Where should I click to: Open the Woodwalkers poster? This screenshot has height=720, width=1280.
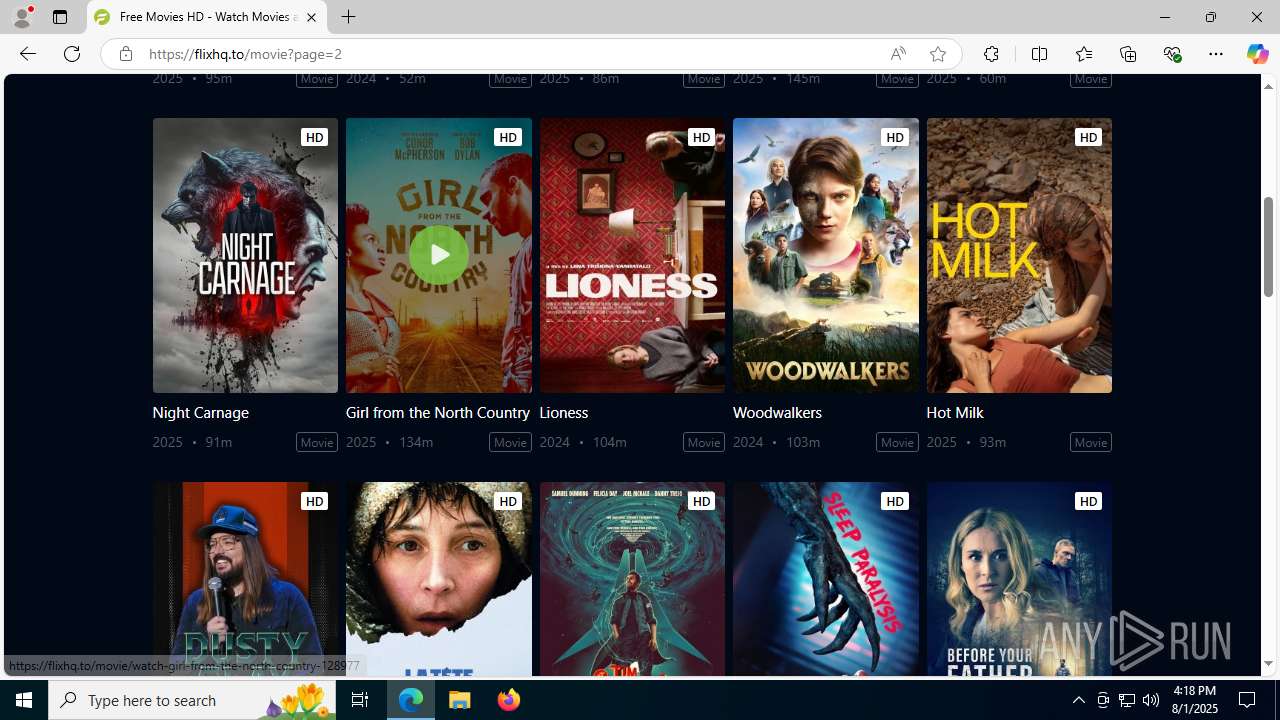tap(825, 255)
